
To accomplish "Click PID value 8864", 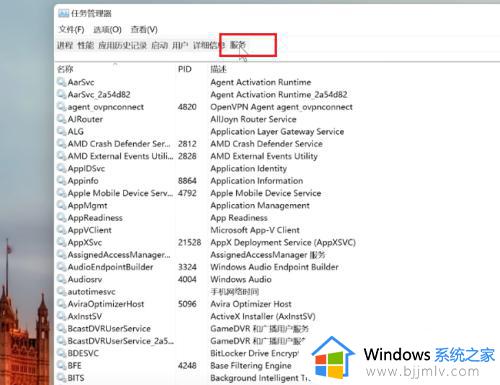I will [187, 181].
